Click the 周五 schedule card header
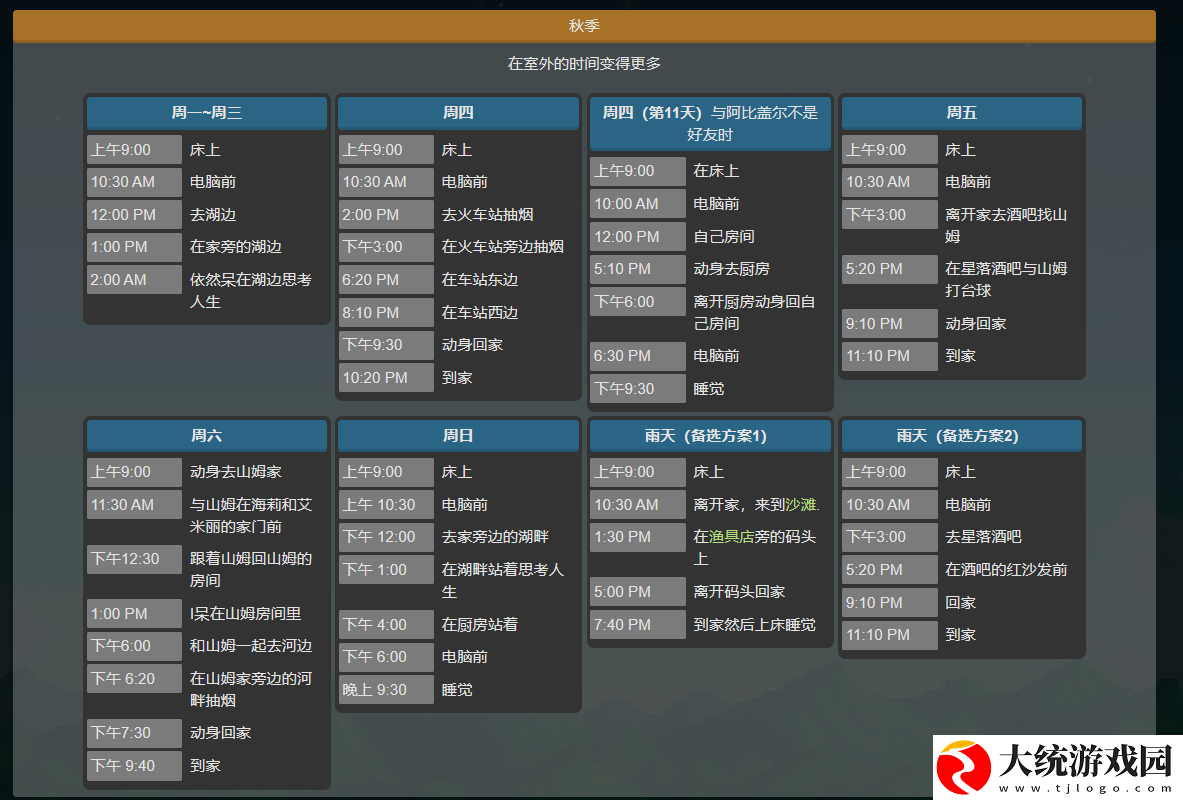The width and height of the screenshot is (1183, 800). [961, 112]
